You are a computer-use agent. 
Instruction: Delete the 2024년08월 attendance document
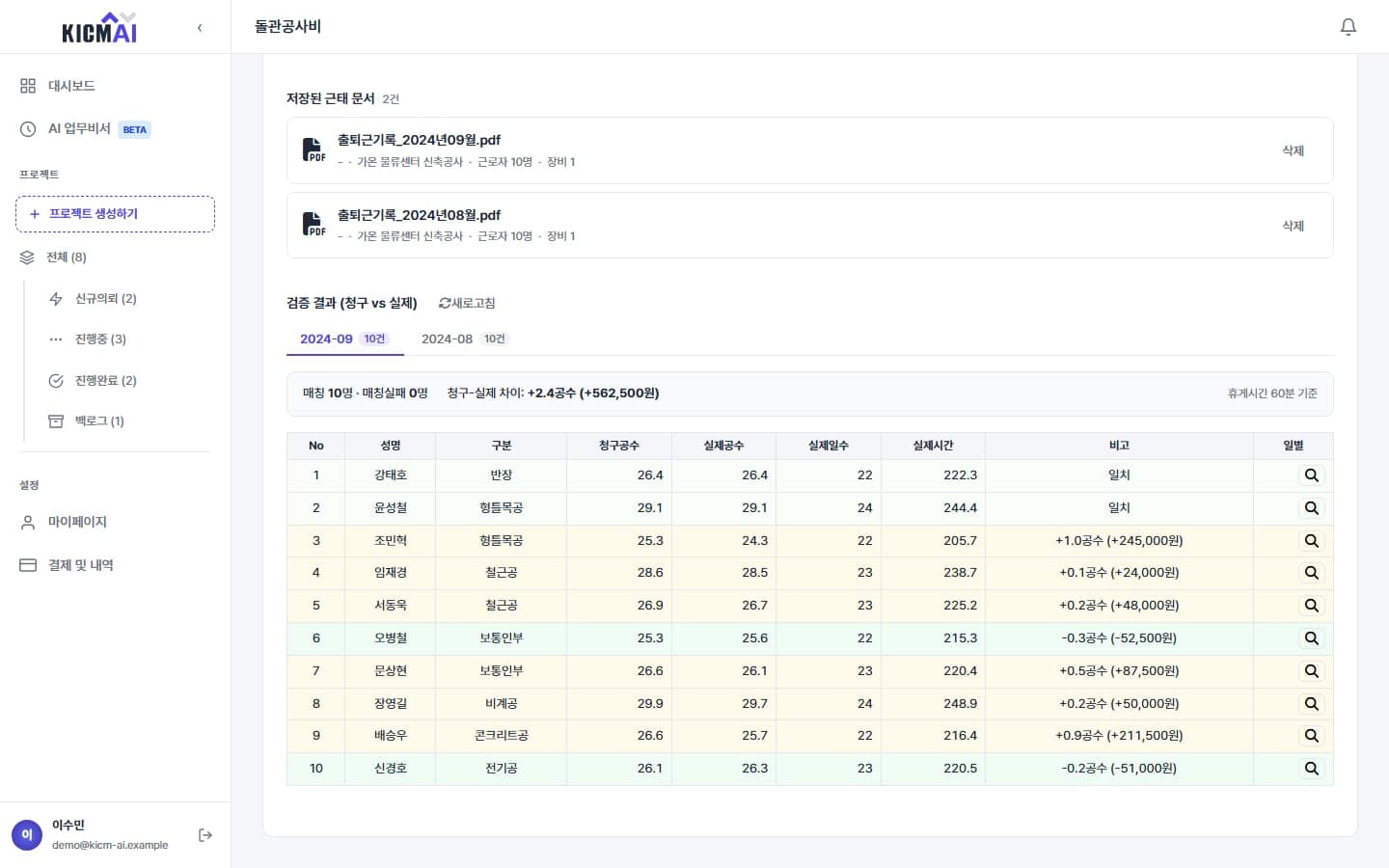coord(1293,226)
